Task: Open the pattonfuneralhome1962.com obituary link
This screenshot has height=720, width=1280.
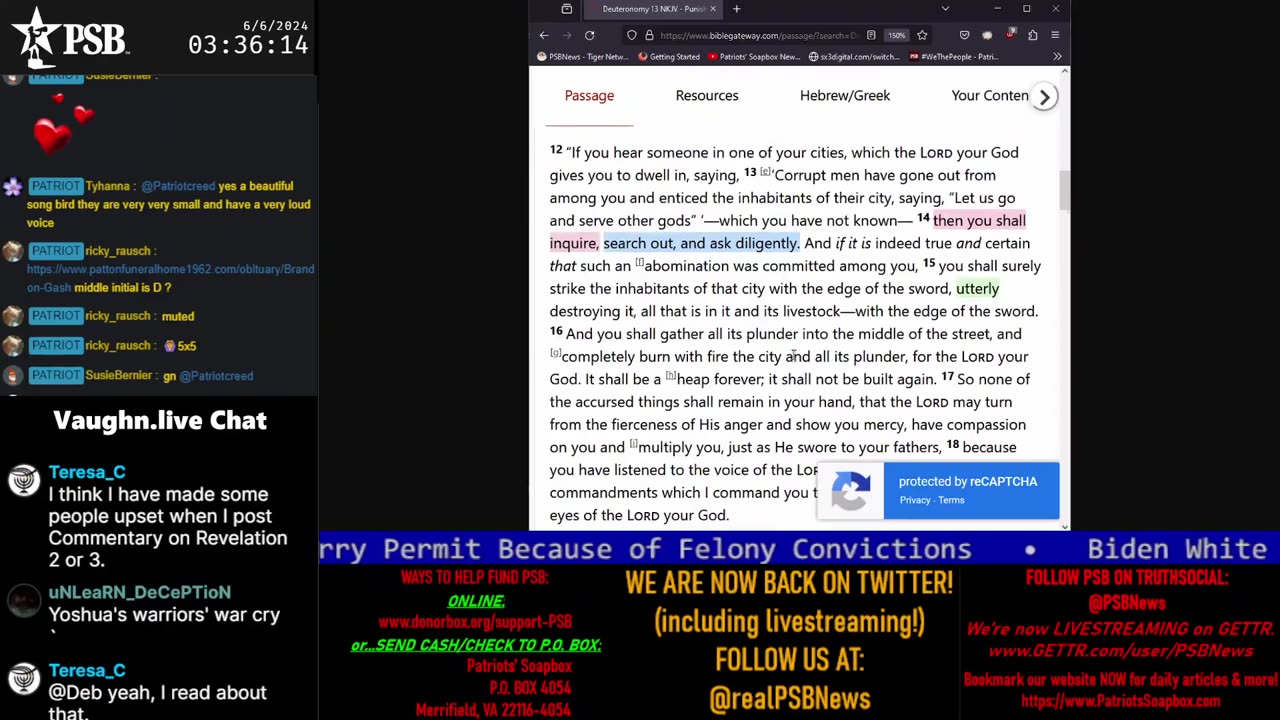Action: point(170,278)
